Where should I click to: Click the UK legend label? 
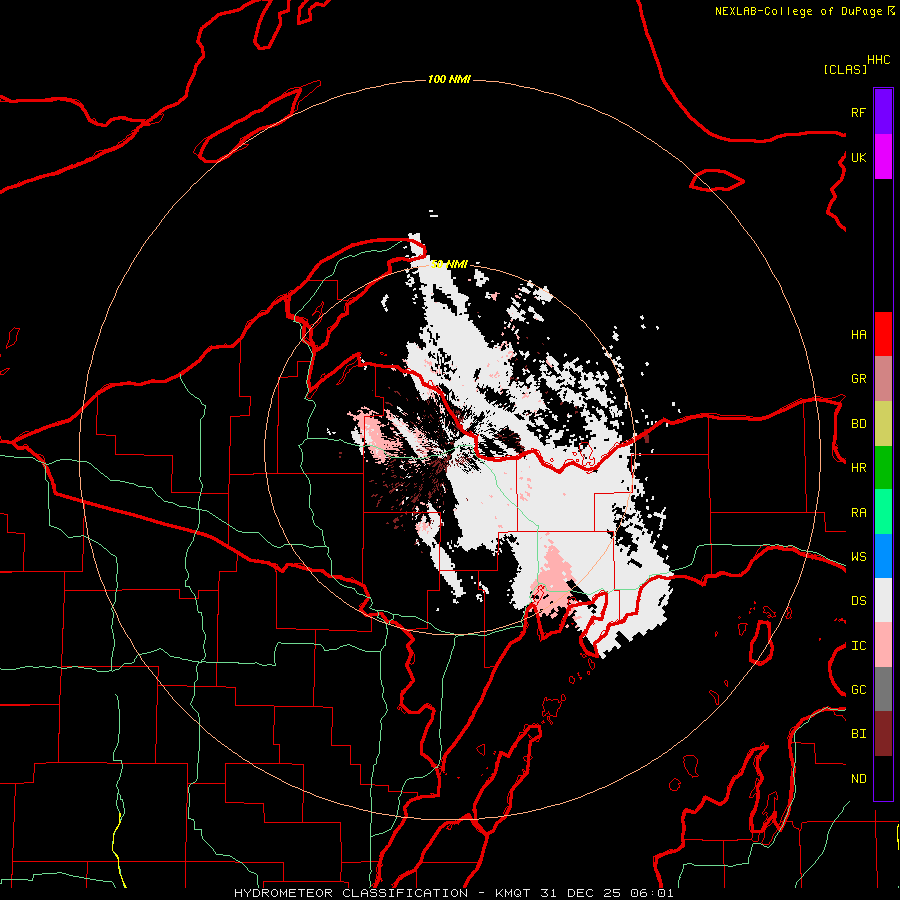tap(858, 157)
